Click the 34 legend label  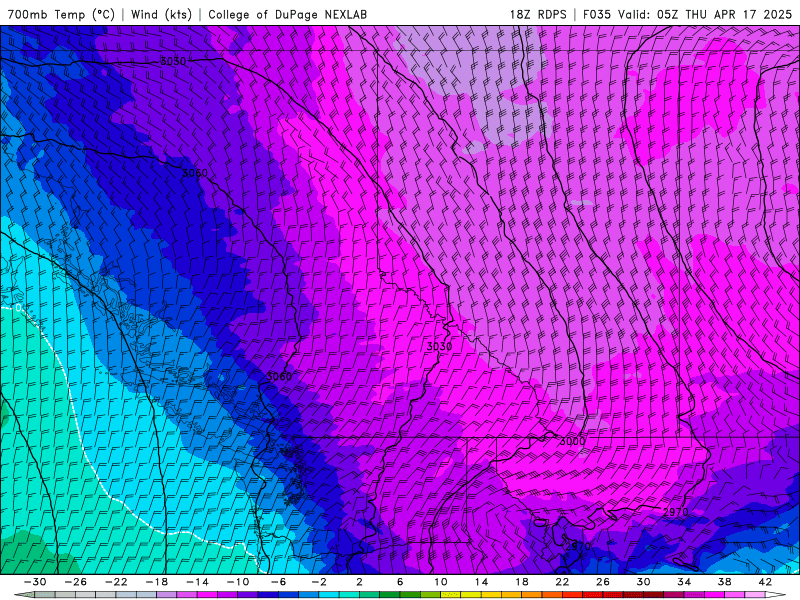pos(684,582)
